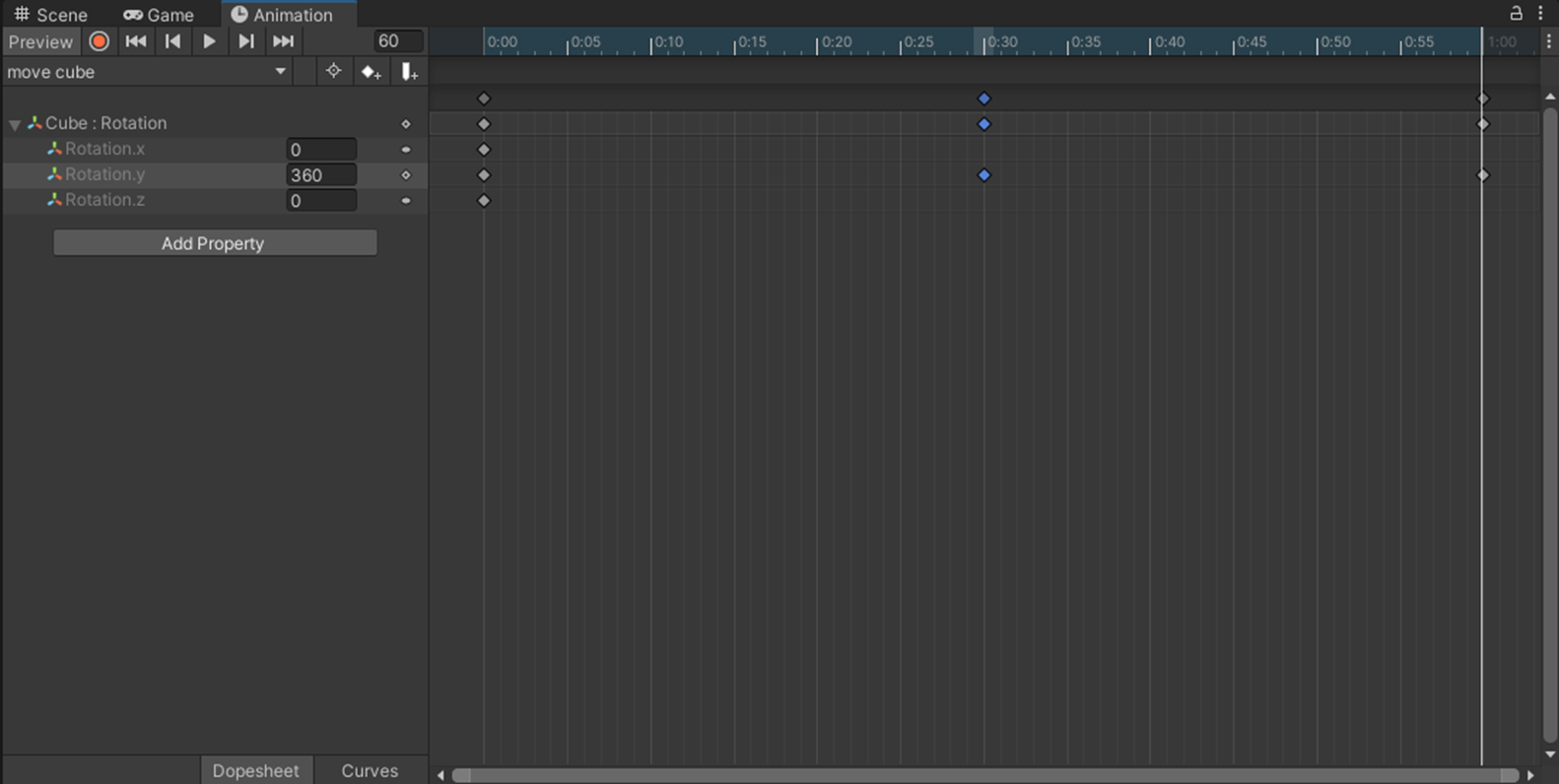Go to the end of the clip
1559x784 pixels.
(283, 41)
